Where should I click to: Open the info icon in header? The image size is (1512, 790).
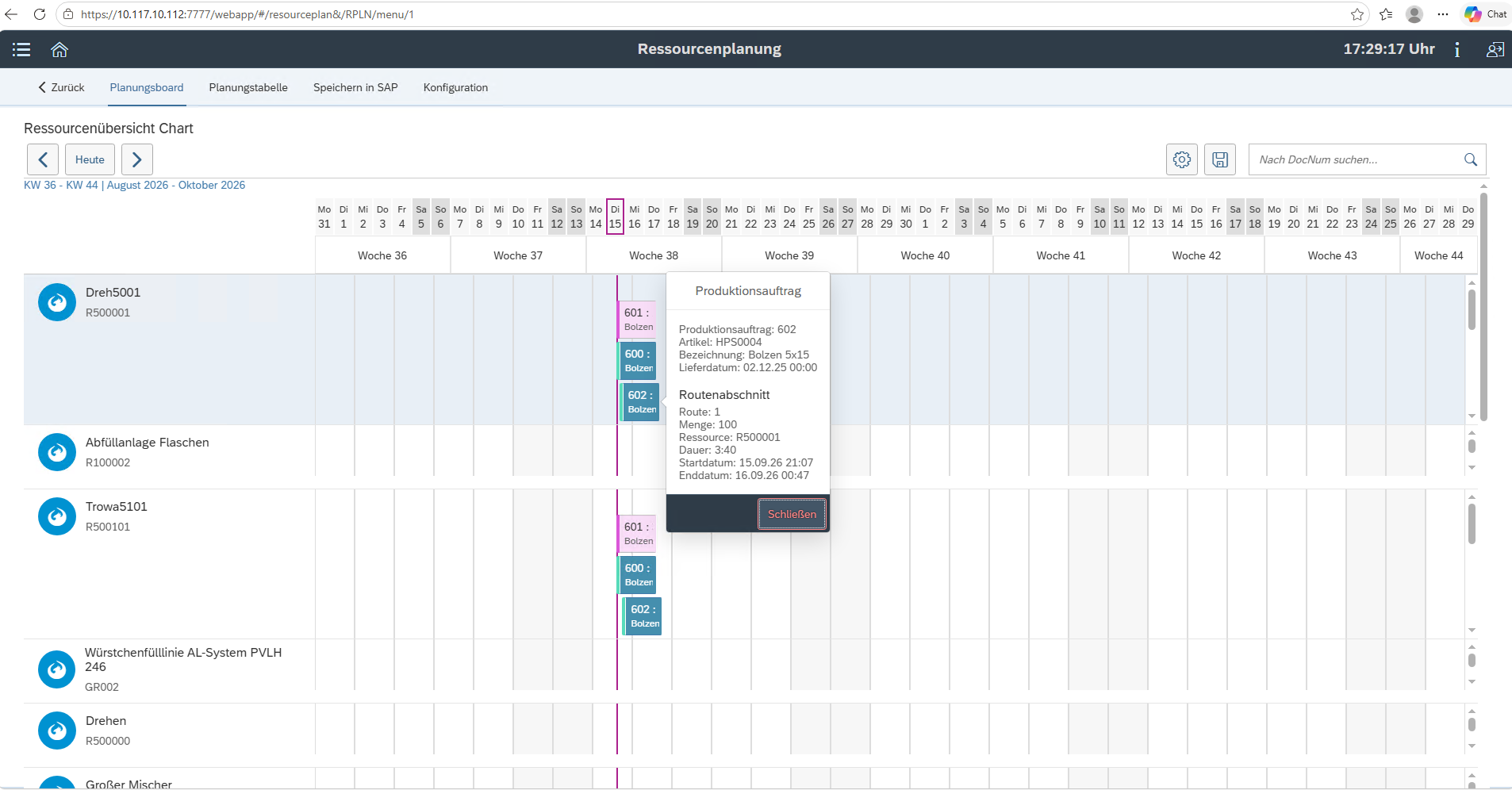point(1457,49)
